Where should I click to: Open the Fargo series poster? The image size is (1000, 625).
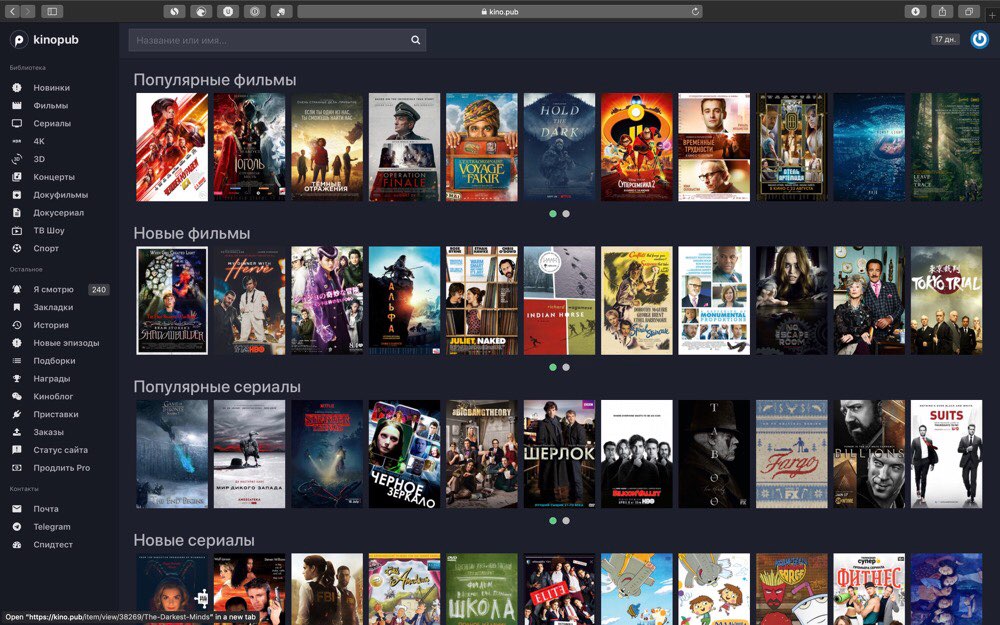coord(791,454)
